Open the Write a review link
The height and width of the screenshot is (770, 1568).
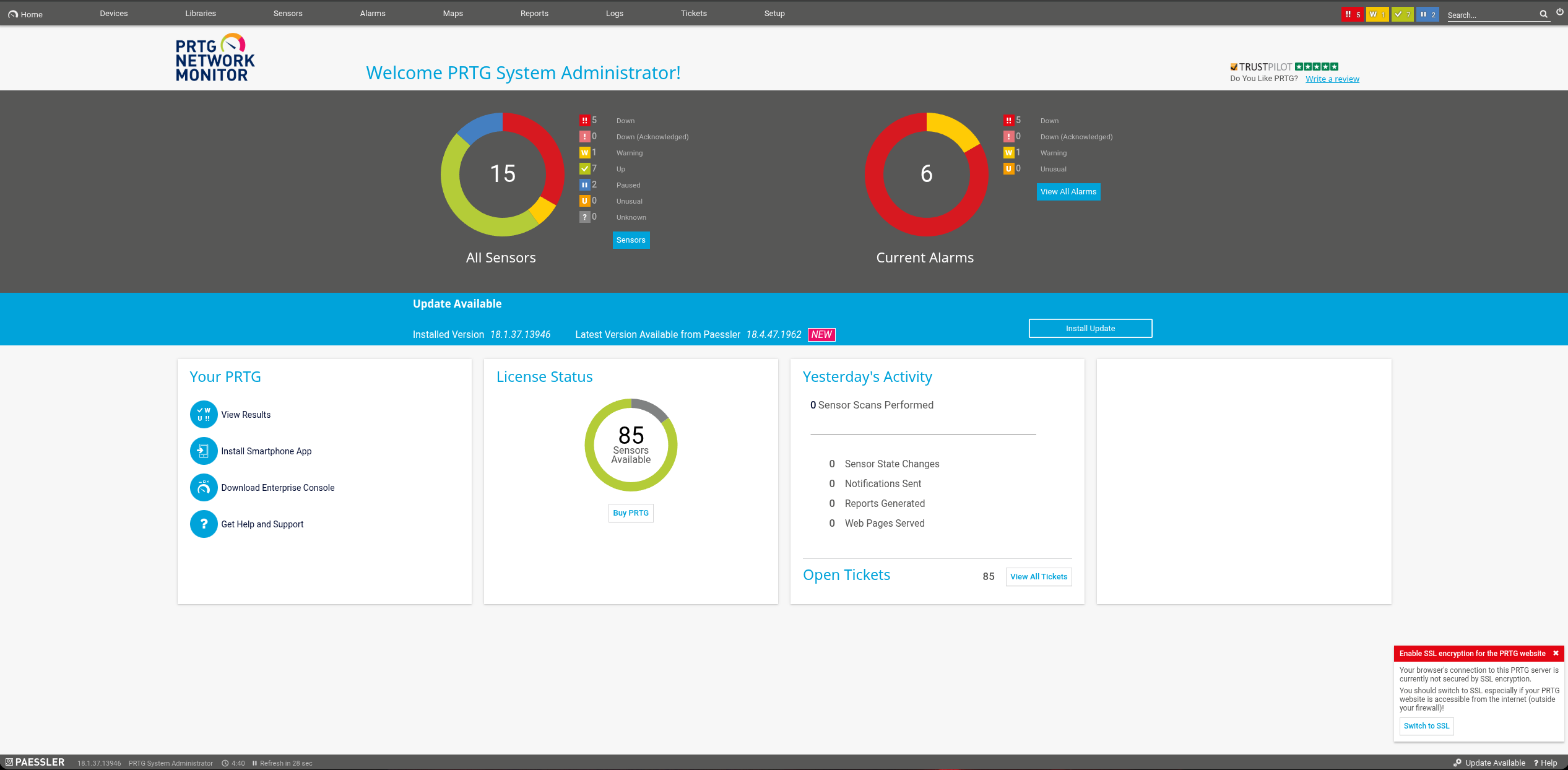(1332, 79)
